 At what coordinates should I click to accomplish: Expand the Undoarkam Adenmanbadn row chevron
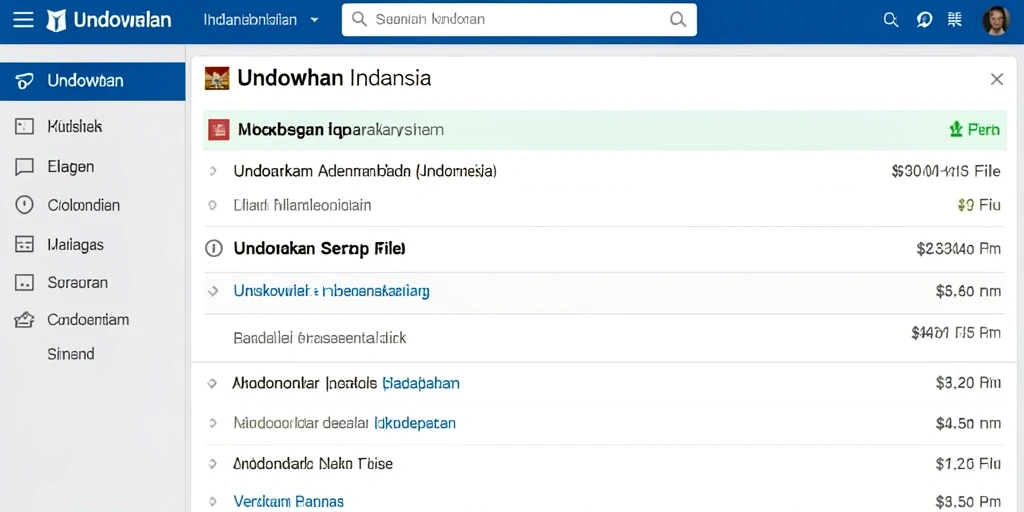[x=213, y=172]
